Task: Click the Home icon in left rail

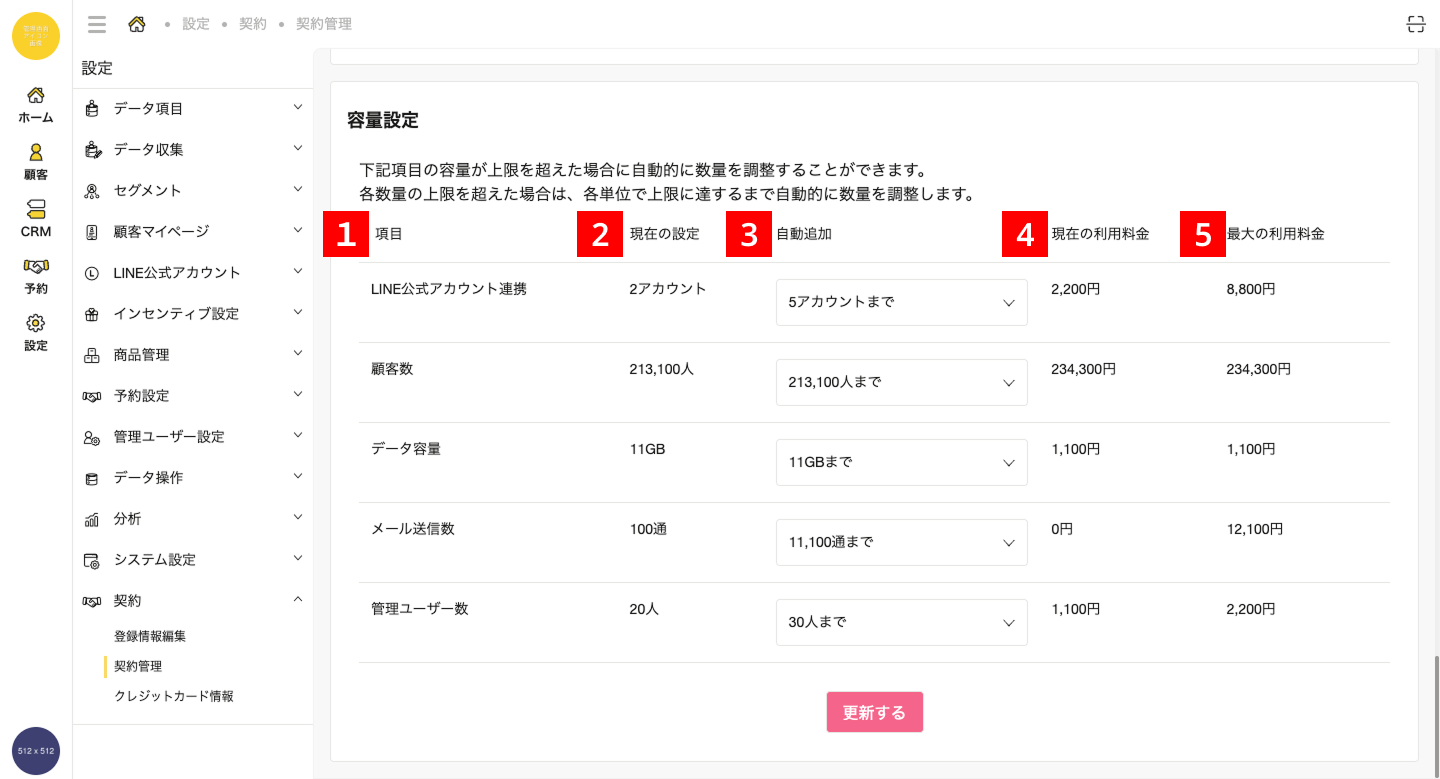Action: click(35, 104)
